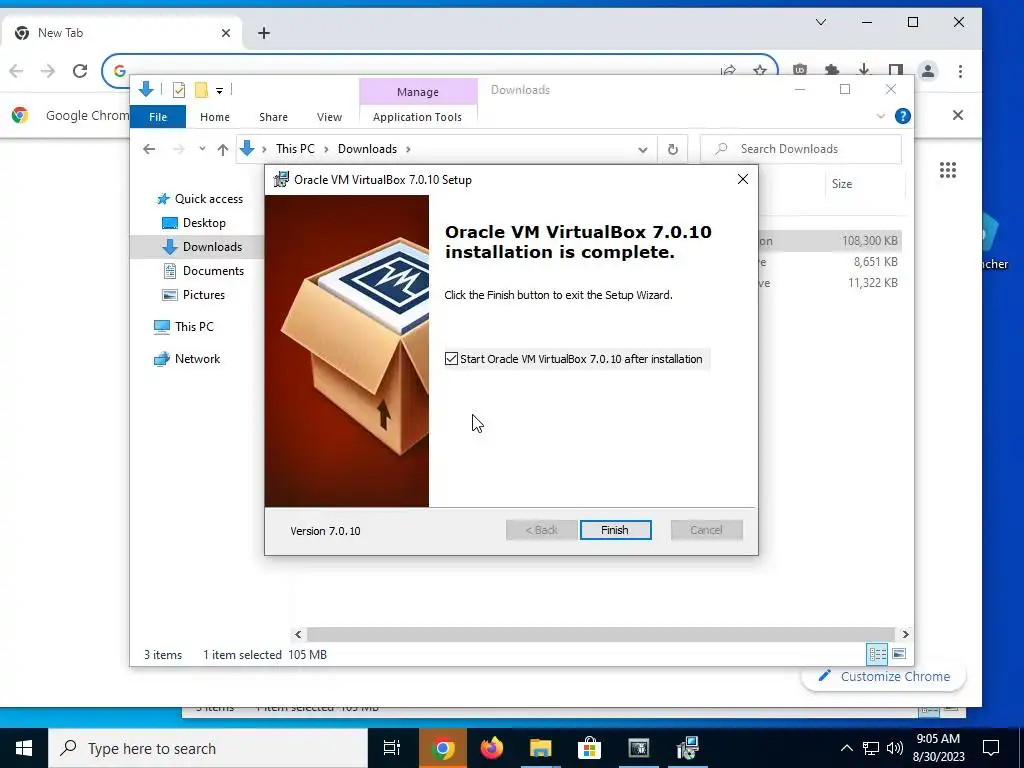Screen dimensions: 1024x768
Task: Select Quick access in navigation pane
Action: (x=200, y=199)
